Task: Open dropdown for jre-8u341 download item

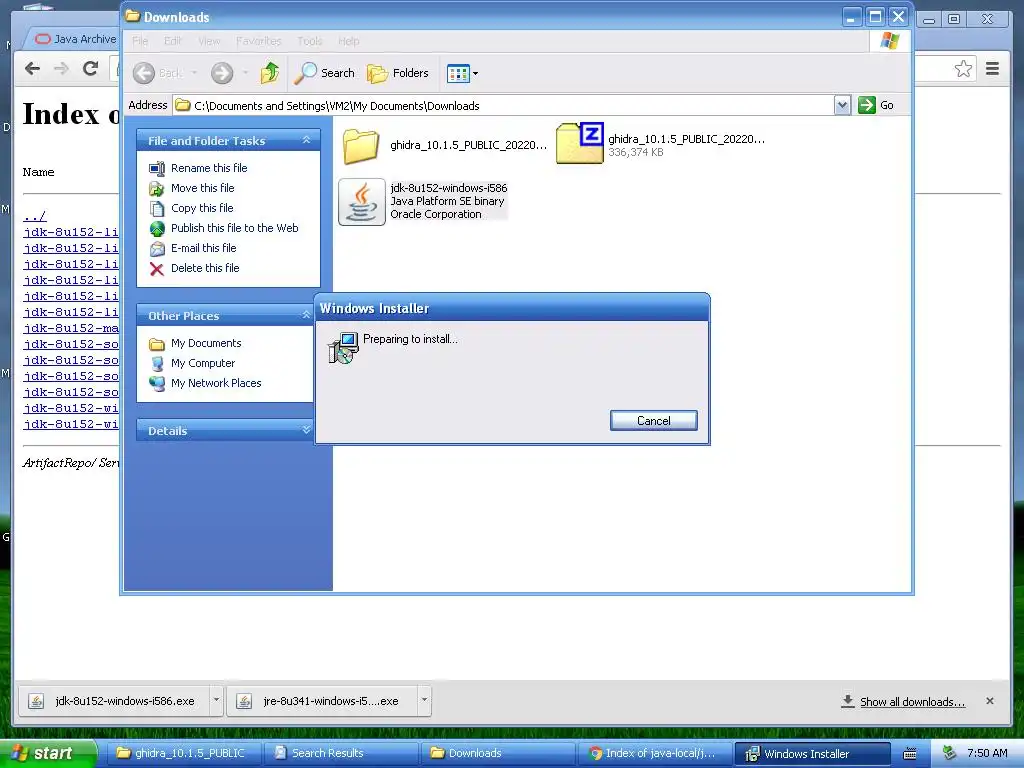Action: (424, 701)
